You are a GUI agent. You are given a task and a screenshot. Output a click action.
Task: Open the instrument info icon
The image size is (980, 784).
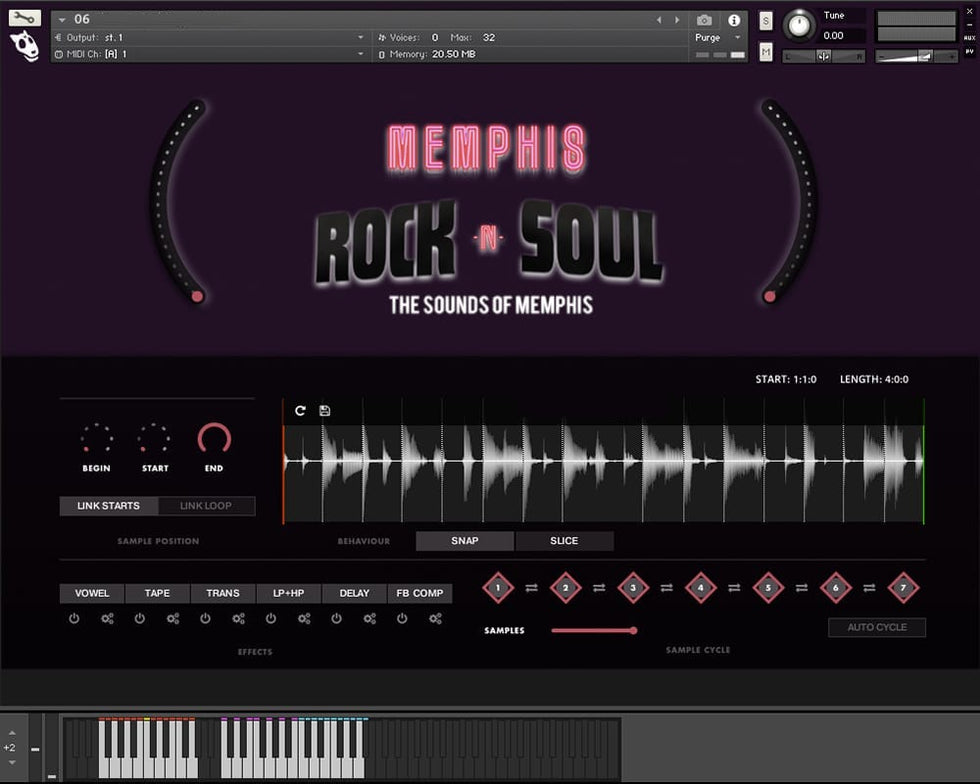(734, 20)
